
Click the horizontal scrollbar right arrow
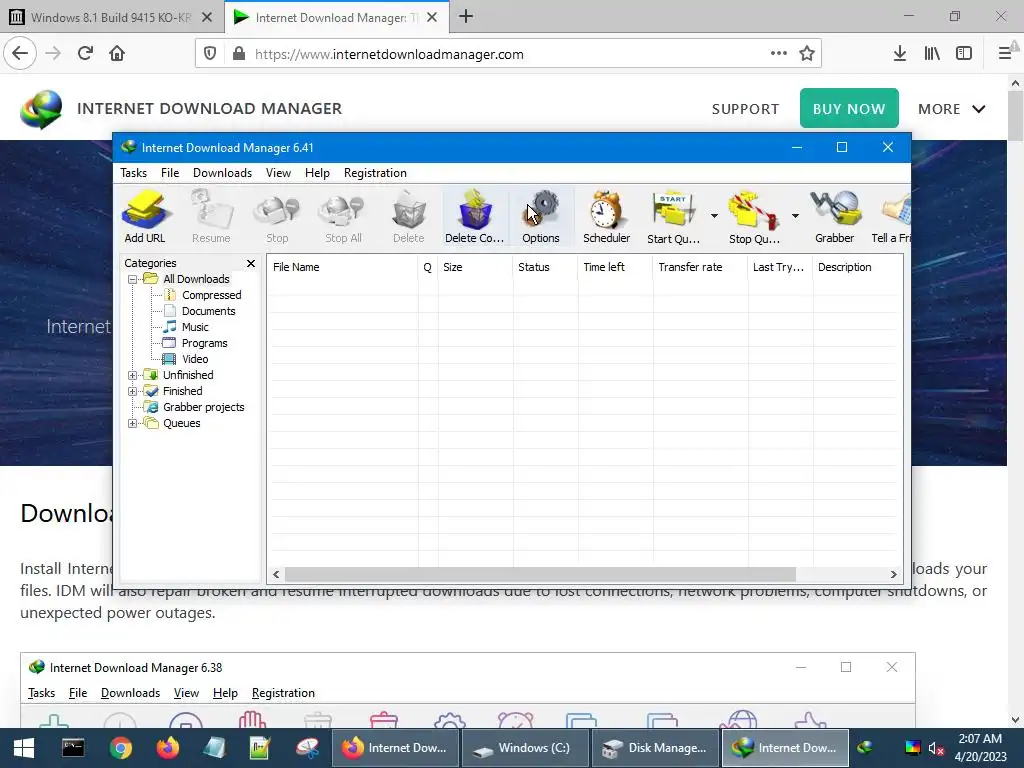coord(893,575)
